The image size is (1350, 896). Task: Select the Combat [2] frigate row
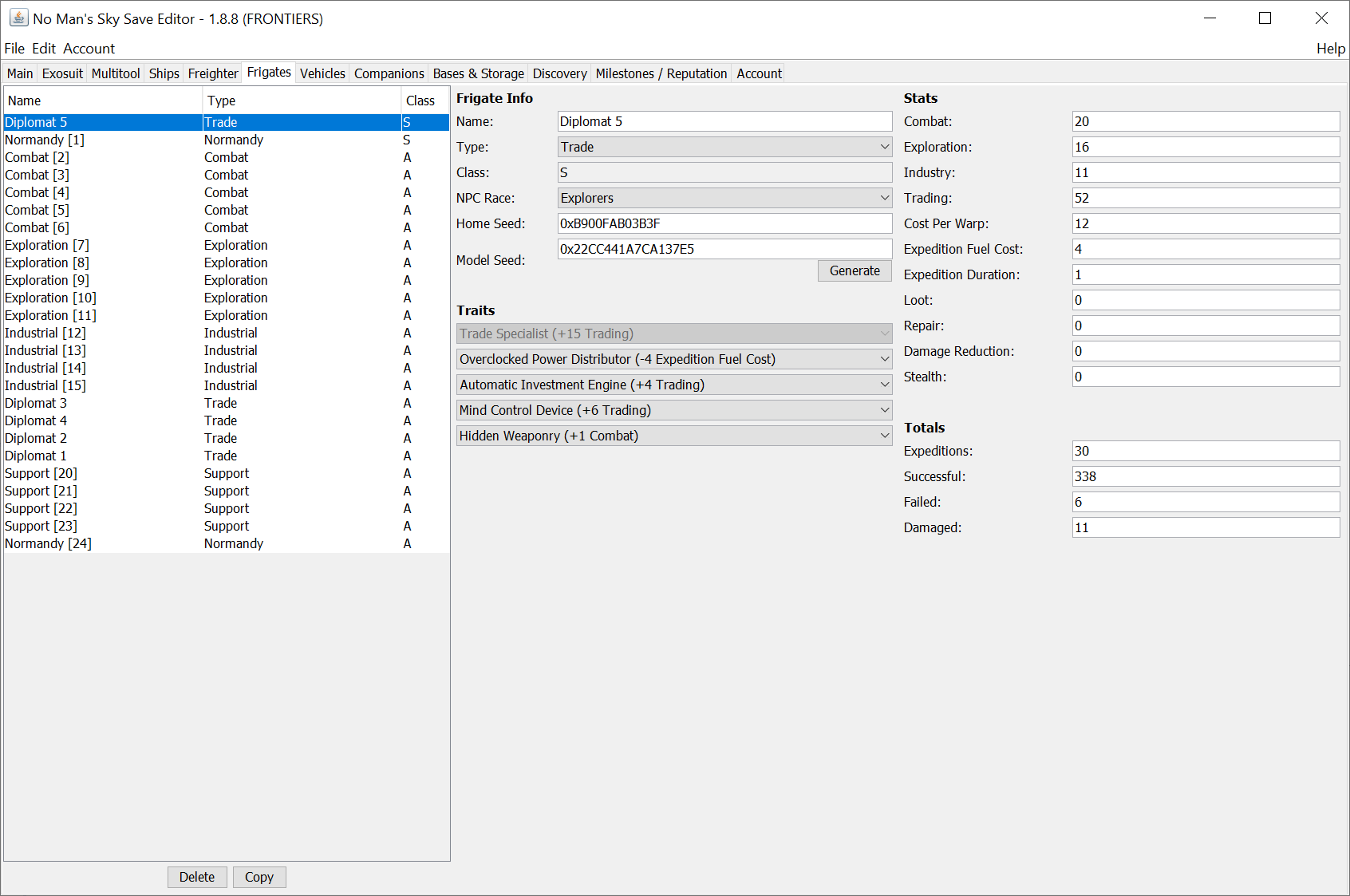click(227, 157)
